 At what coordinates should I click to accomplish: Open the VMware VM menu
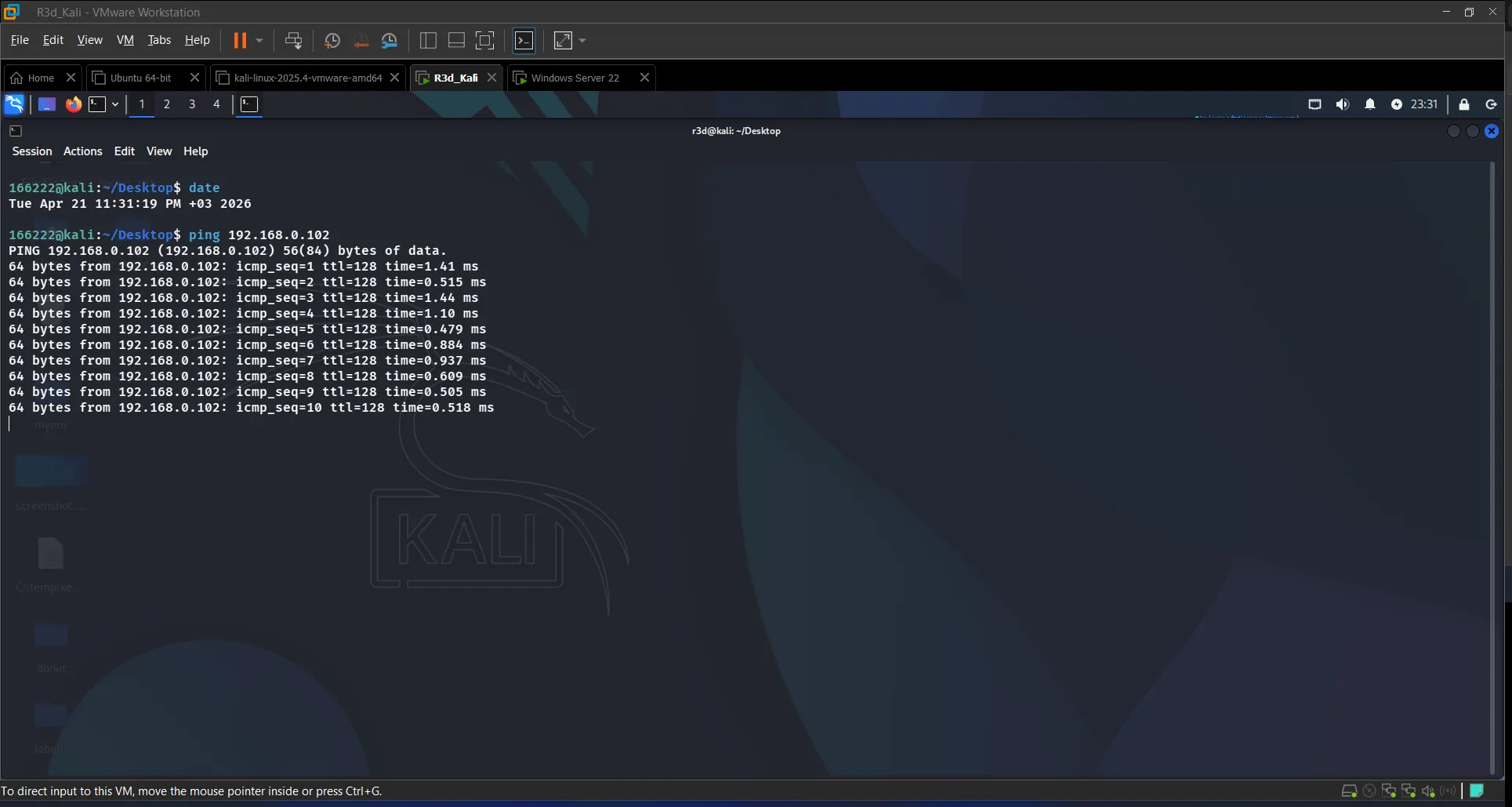[125, 40]
